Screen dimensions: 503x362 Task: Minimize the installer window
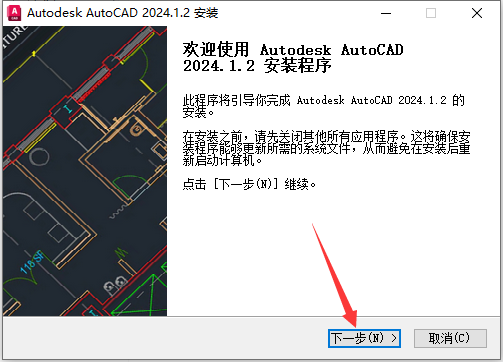click(x=386, y=13)
